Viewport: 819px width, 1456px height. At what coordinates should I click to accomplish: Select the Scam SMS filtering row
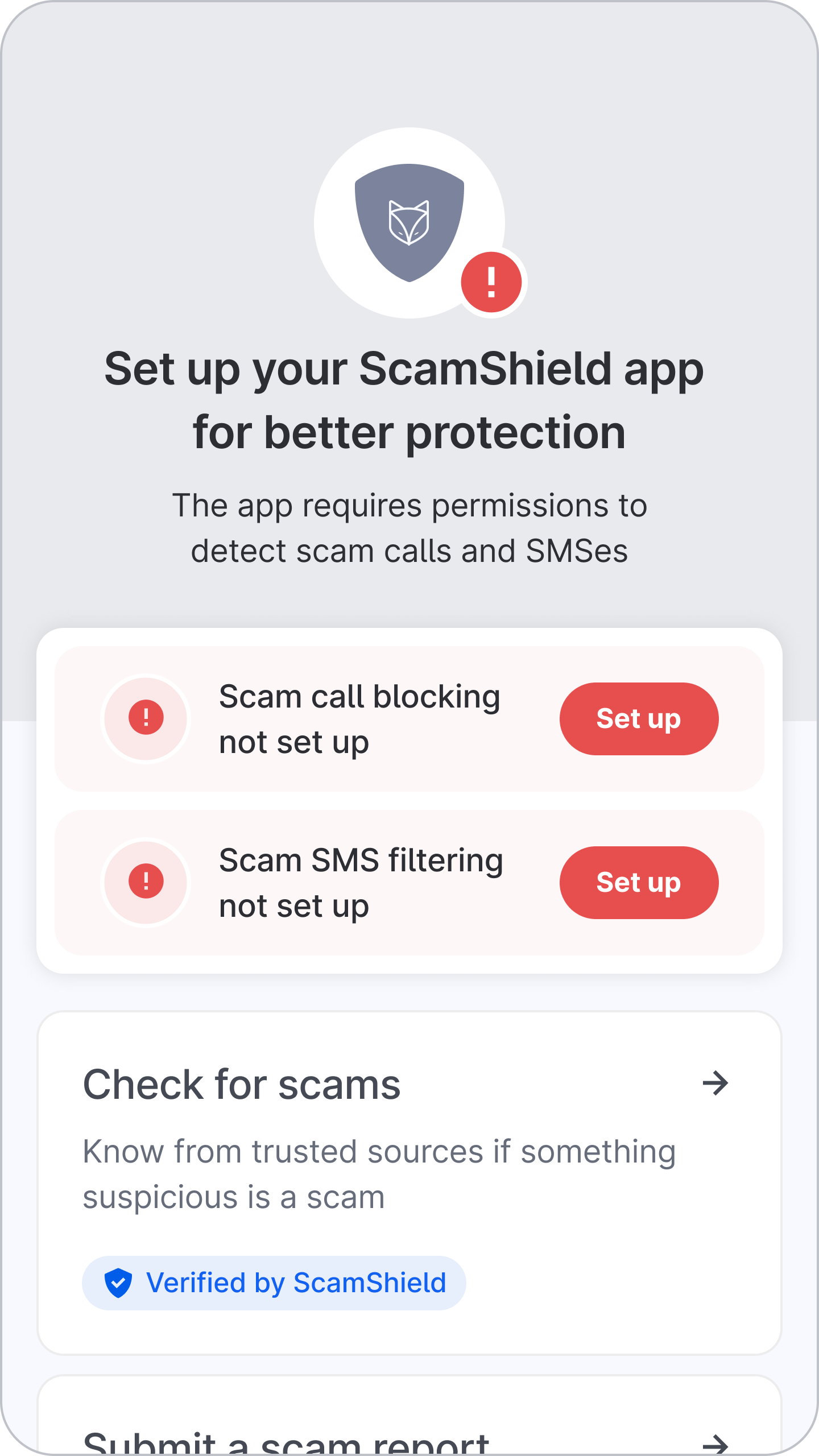click(409, 883)
